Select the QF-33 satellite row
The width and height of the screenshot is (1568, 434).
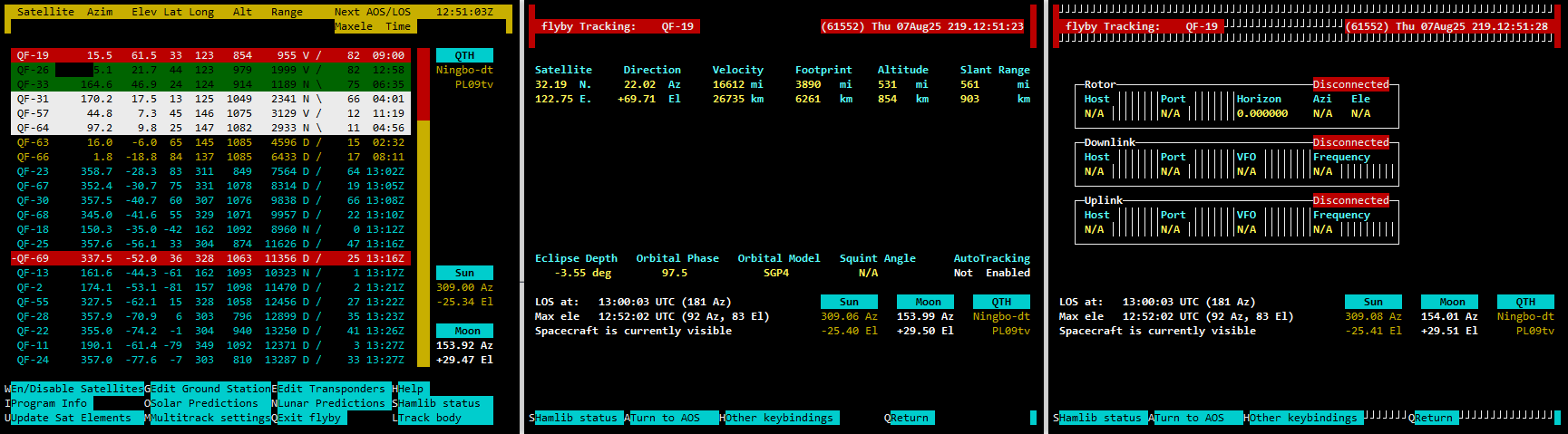pos(210,84)
